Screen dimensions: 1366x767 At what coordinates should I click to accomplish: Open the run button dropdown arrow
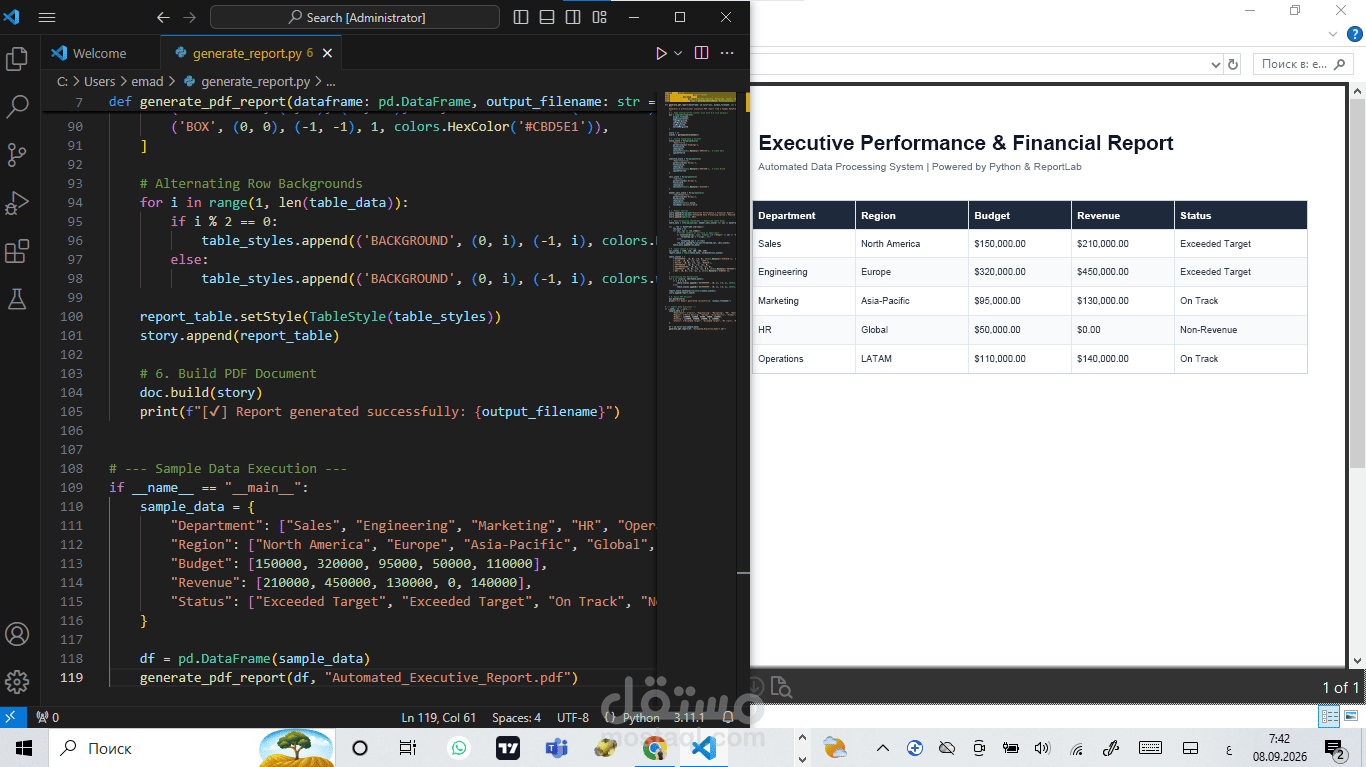tap(678, 53)
